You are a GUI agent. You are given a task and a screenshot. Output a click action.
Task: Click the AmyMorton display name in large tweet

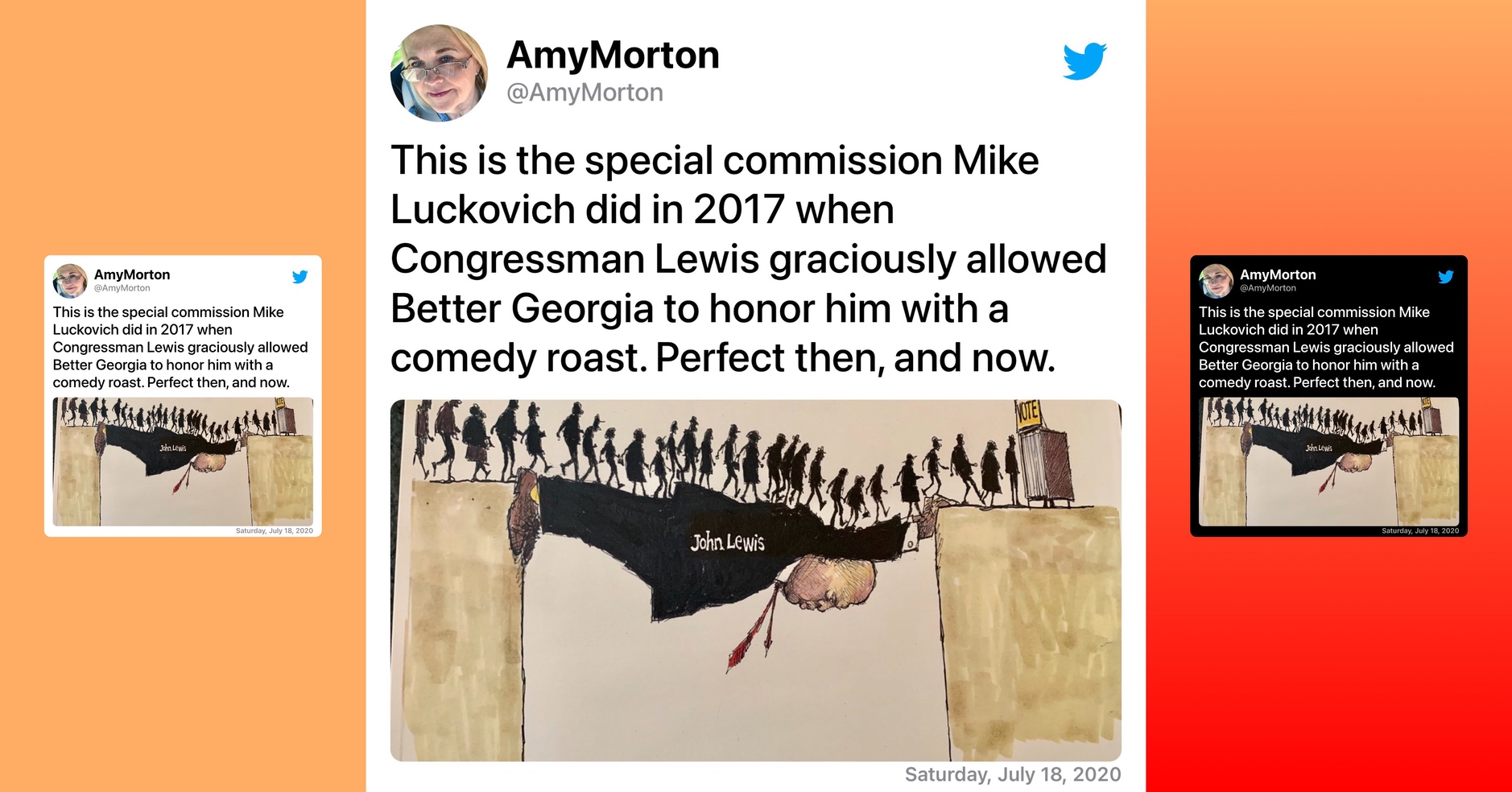point(613,55)
